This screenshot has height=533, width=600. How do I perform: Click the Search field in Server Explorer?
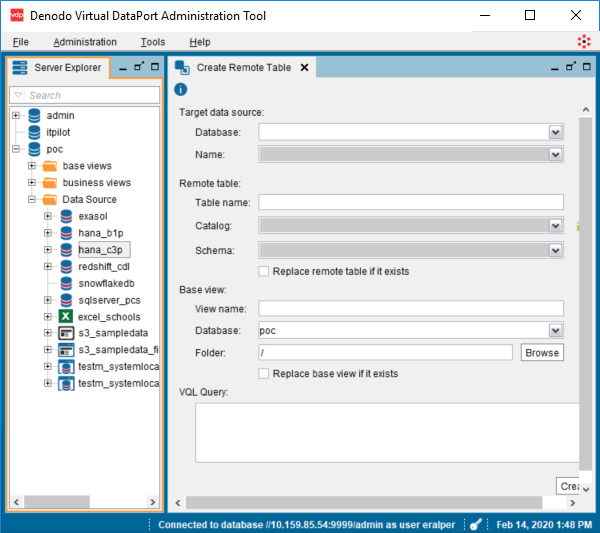coord(92,95)
